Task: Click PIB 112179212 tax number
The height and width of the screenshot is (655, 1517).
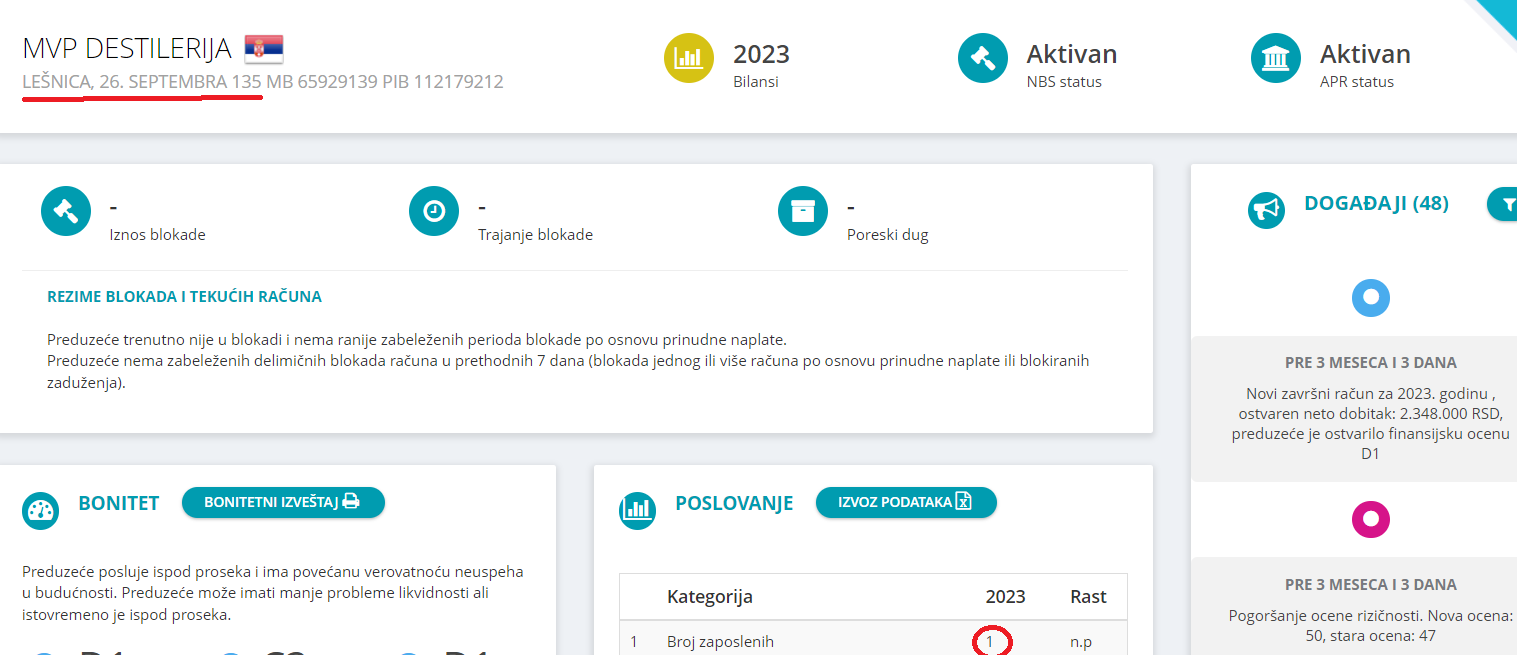Action: pyautogui.click(x=443, y=82)
